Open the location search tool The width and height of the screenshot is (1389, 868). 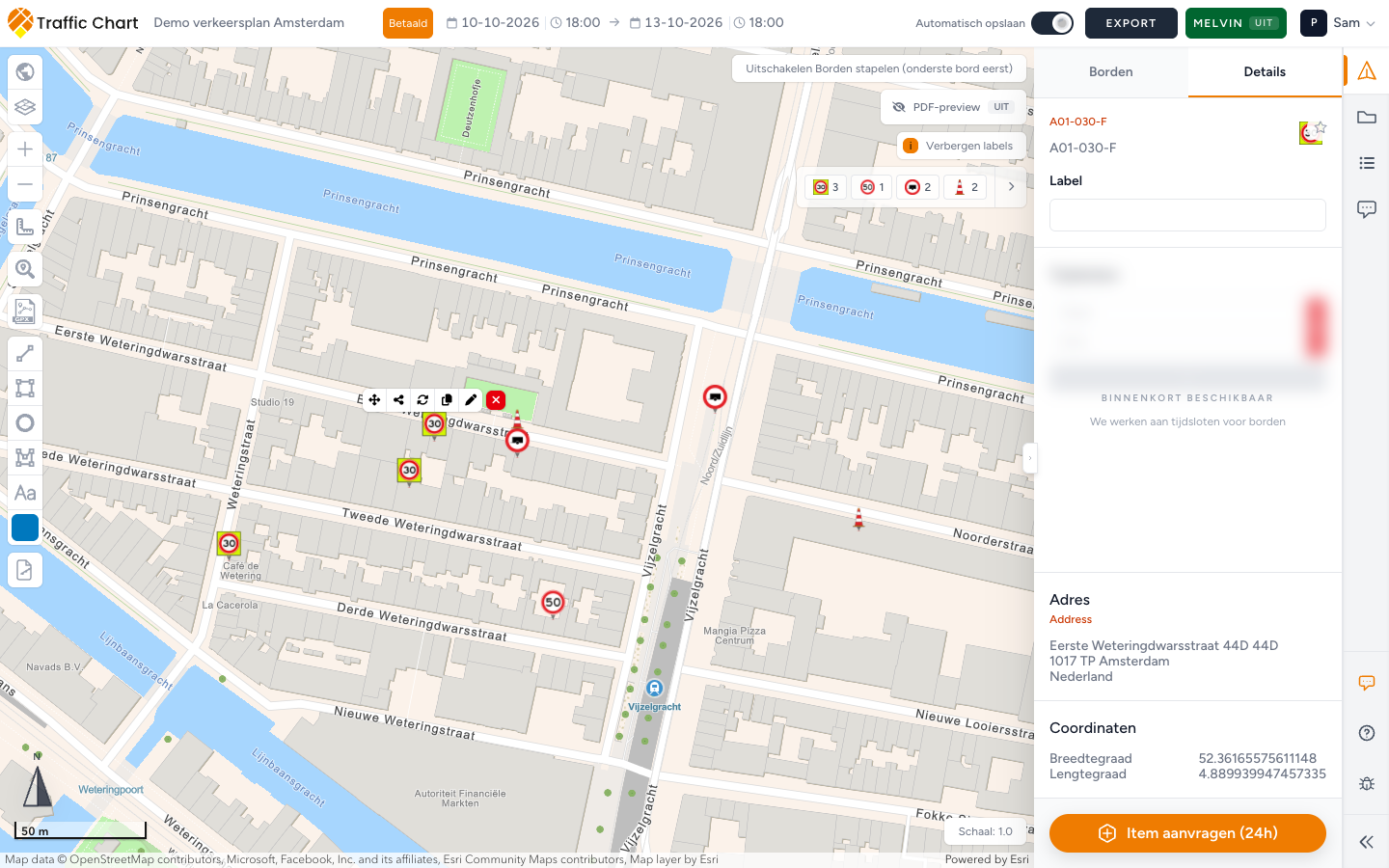point(25,269)
